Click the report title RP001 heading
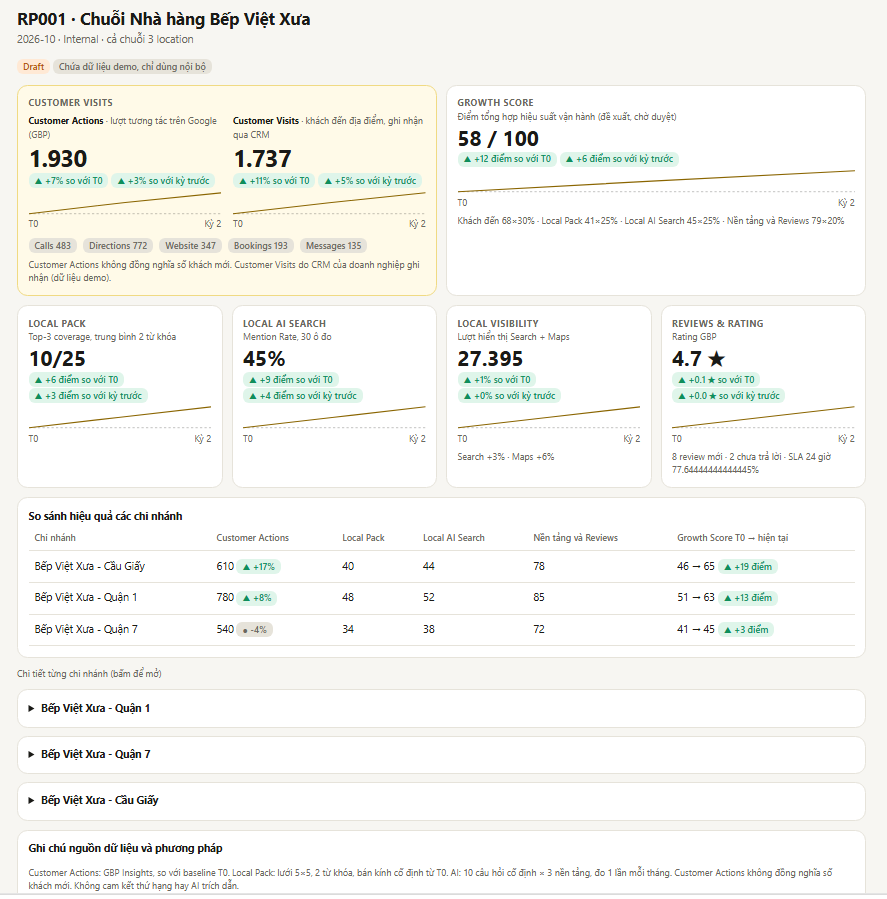Image resolution: width=887 pixels, height=899 pixels. [x=163, y=19]
